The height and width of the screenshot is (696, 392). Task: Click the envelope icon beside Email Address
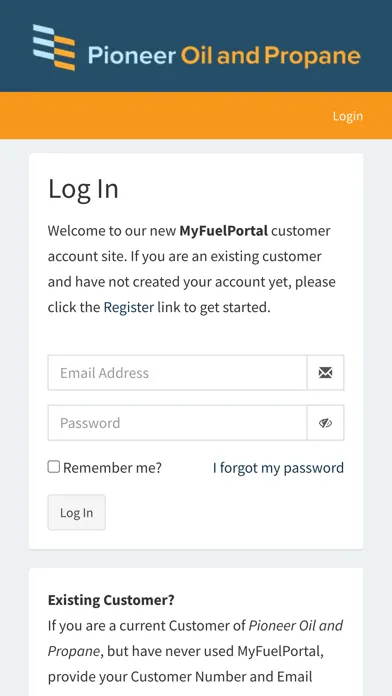click(x=325, y=373)
